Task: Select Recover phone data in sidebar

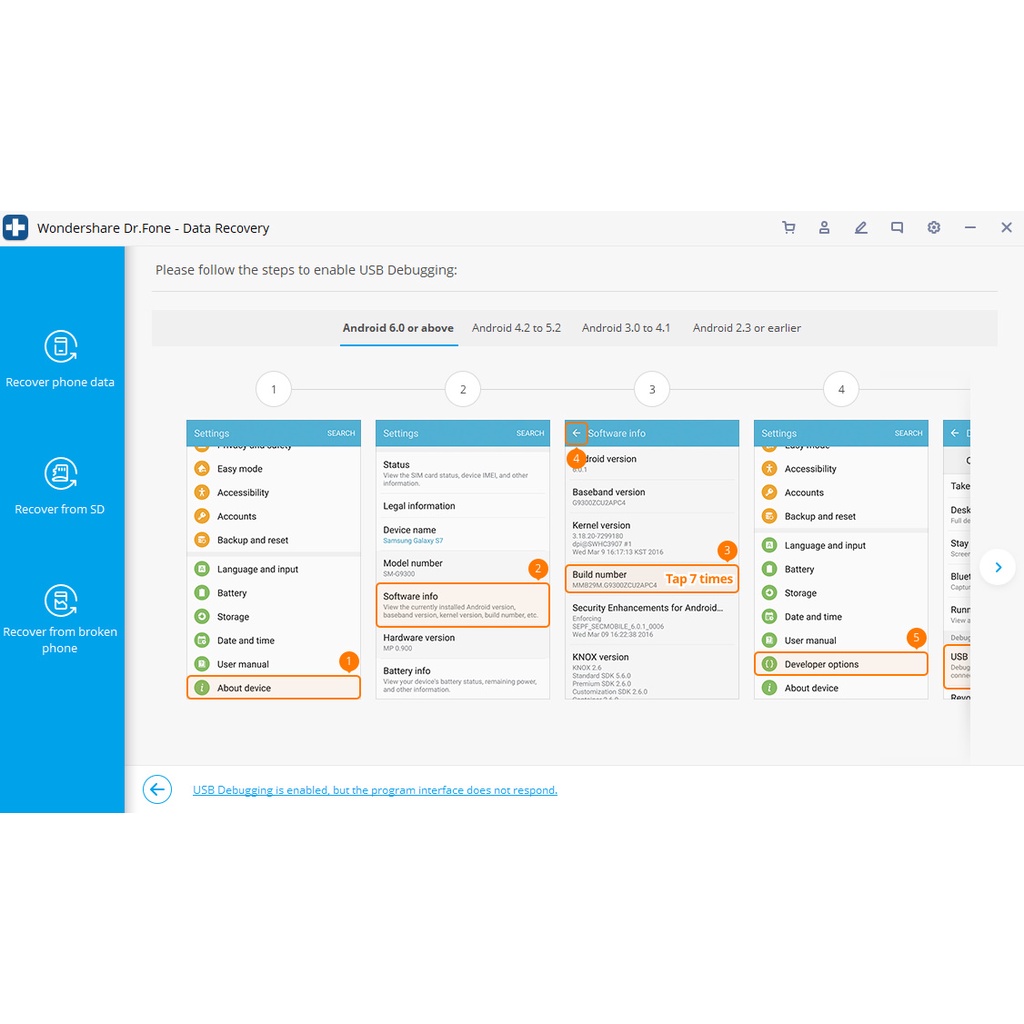Action: point(60,360)
